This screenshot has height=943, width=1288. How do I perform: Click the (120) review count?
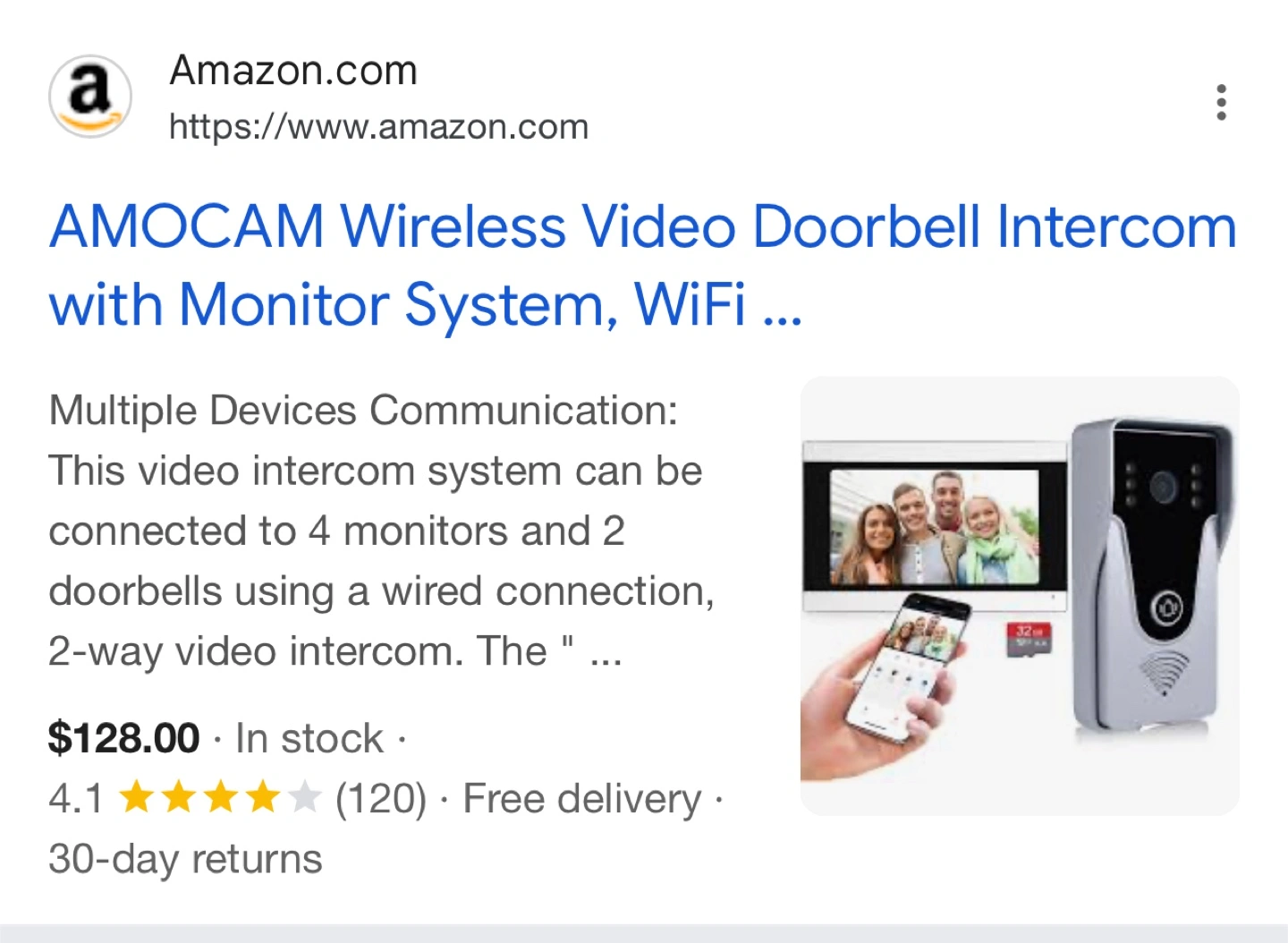[381, 798]
